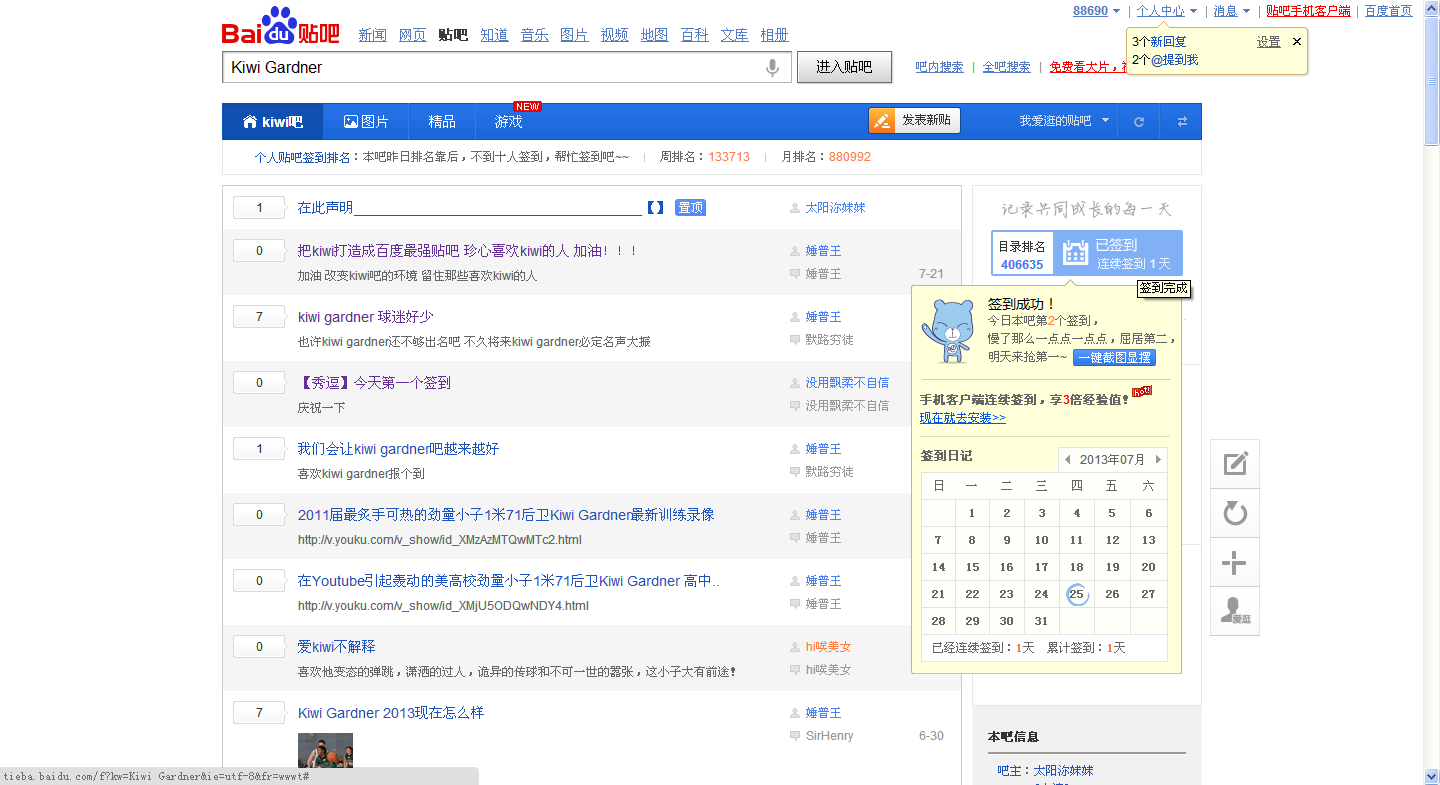Click the 目录排名 406635 box
The height and width of the screenshot is (785, 1440).
pyautogui.click(x=1022, y=253)
